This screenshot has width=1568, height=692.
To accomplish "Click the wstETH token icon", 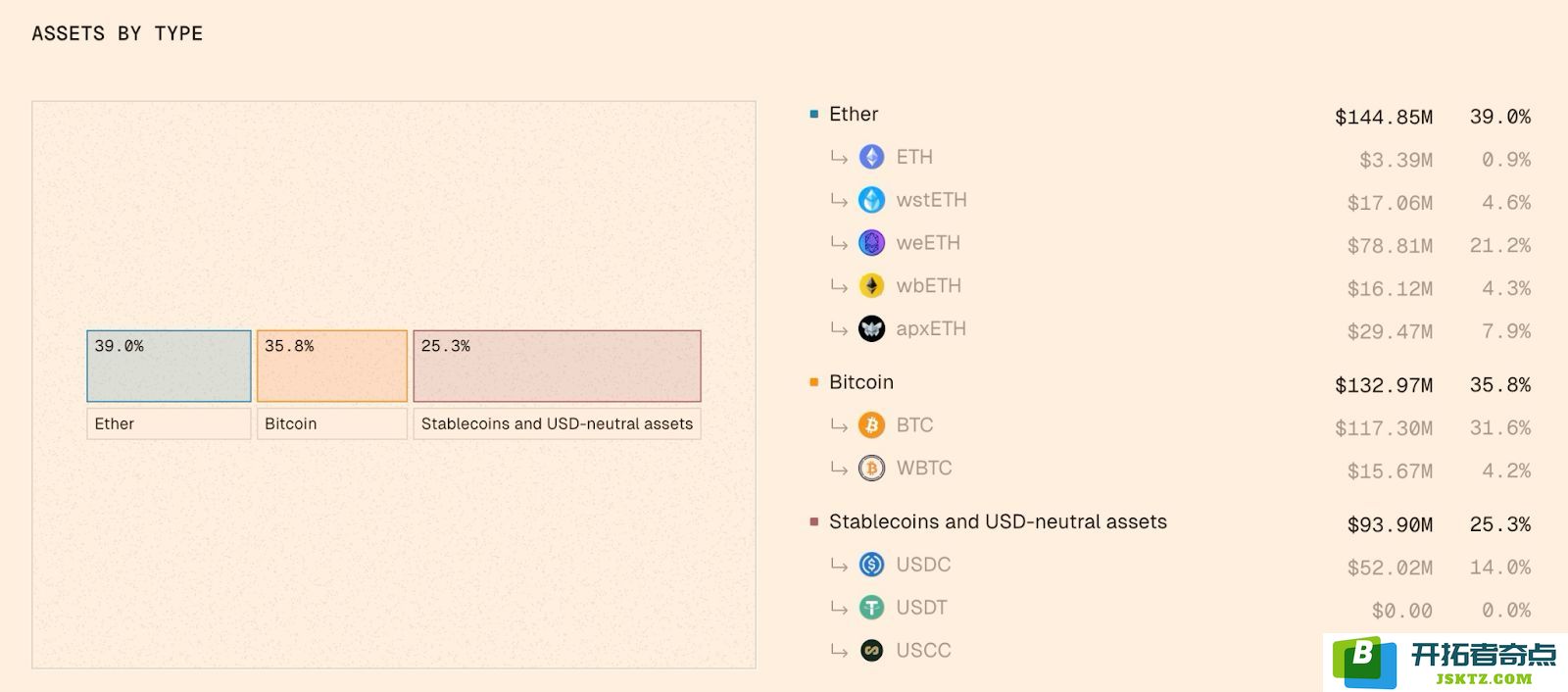I will point(871,200).
